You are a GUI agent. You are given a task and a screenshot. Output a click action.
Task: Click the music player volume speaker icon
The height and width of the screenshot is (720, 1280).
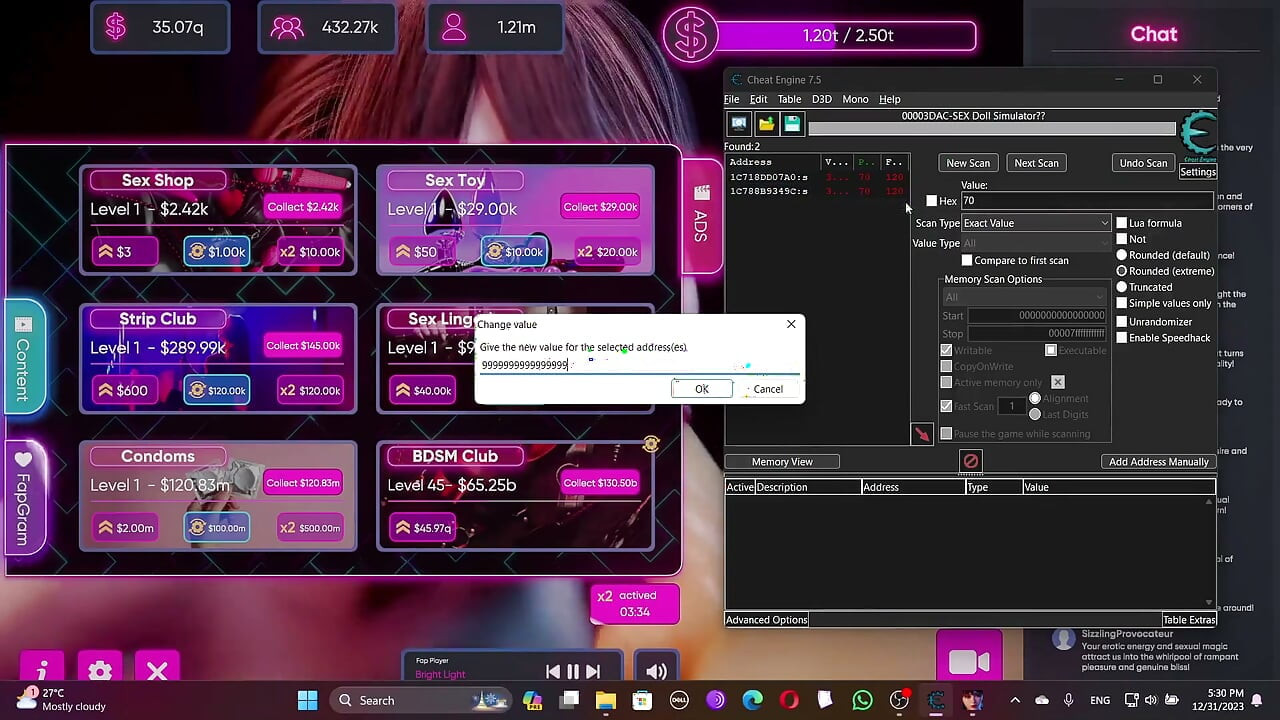657,672
